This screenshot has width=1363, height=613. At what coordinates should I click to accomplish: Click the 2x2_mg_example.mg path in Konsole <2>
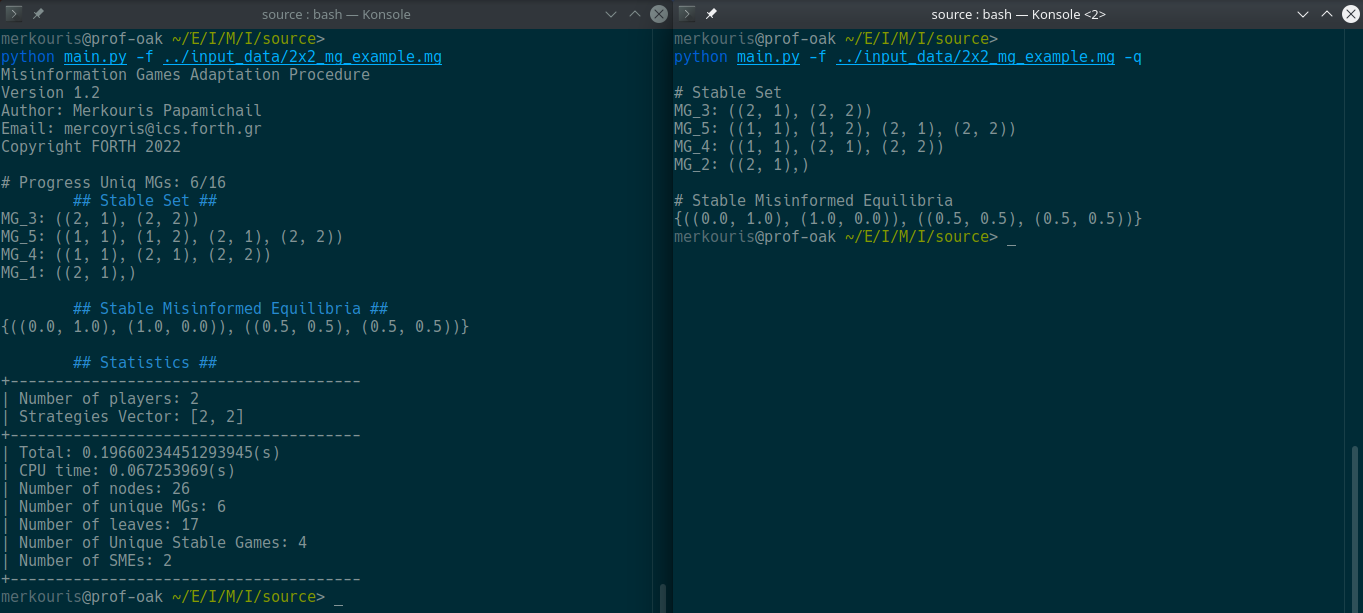click(975, 57)
